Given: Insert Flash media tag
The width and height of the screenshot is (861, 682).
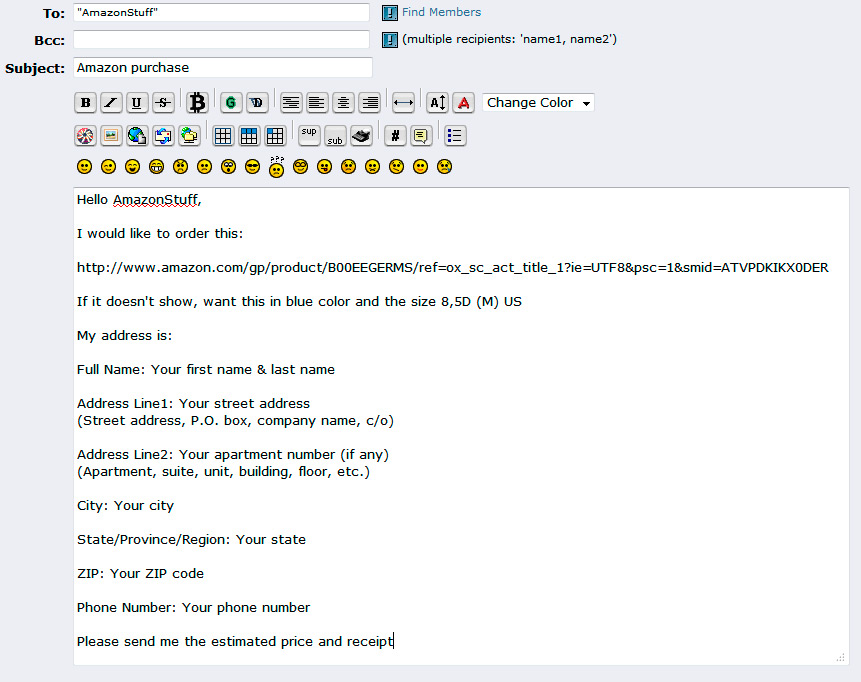Looking at the screenshot, I should tap(85, 136).
